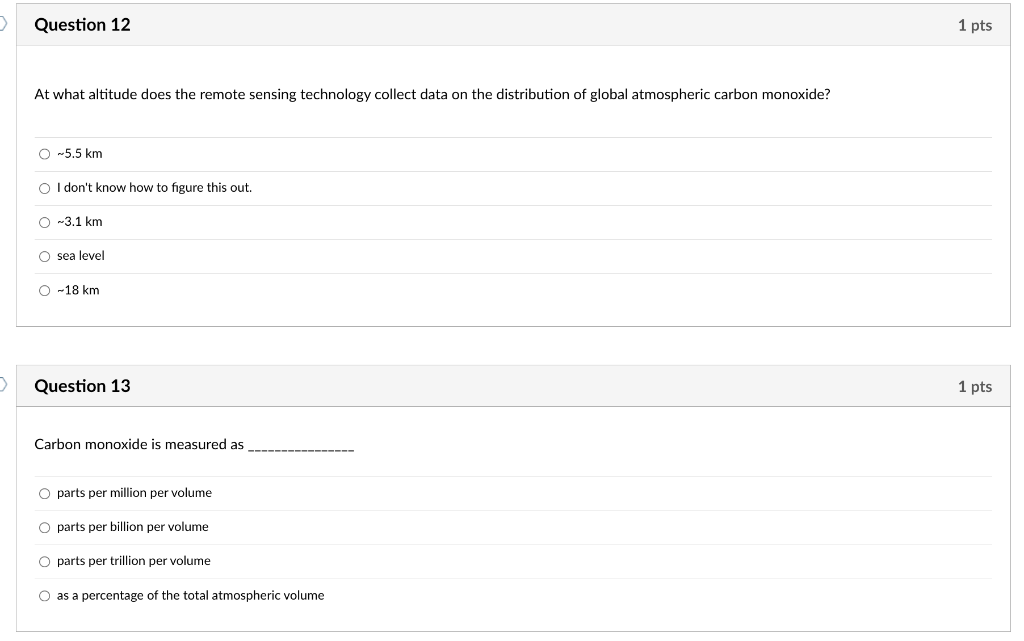The image size is (1024, 641).
Task: Select 'parts per billion per volume' radio button
Action: coord(44,527)
